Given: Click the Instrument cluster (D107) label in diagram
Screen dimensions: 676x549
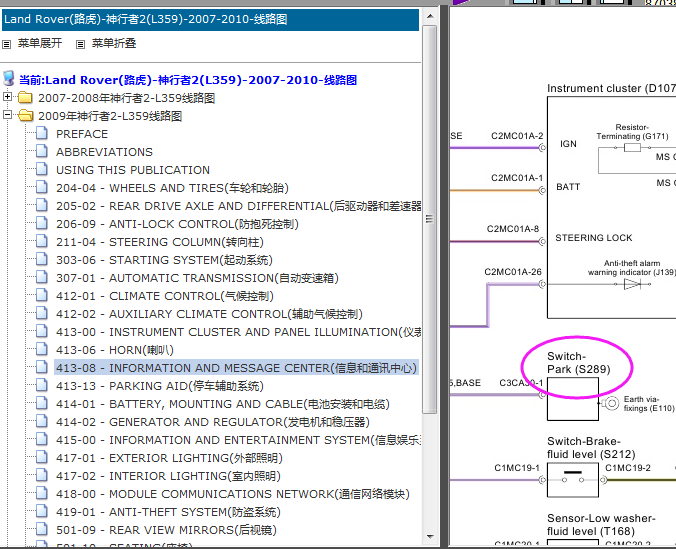Looking at the screenshot, I should pyautogui.click(x=611, y=88).
